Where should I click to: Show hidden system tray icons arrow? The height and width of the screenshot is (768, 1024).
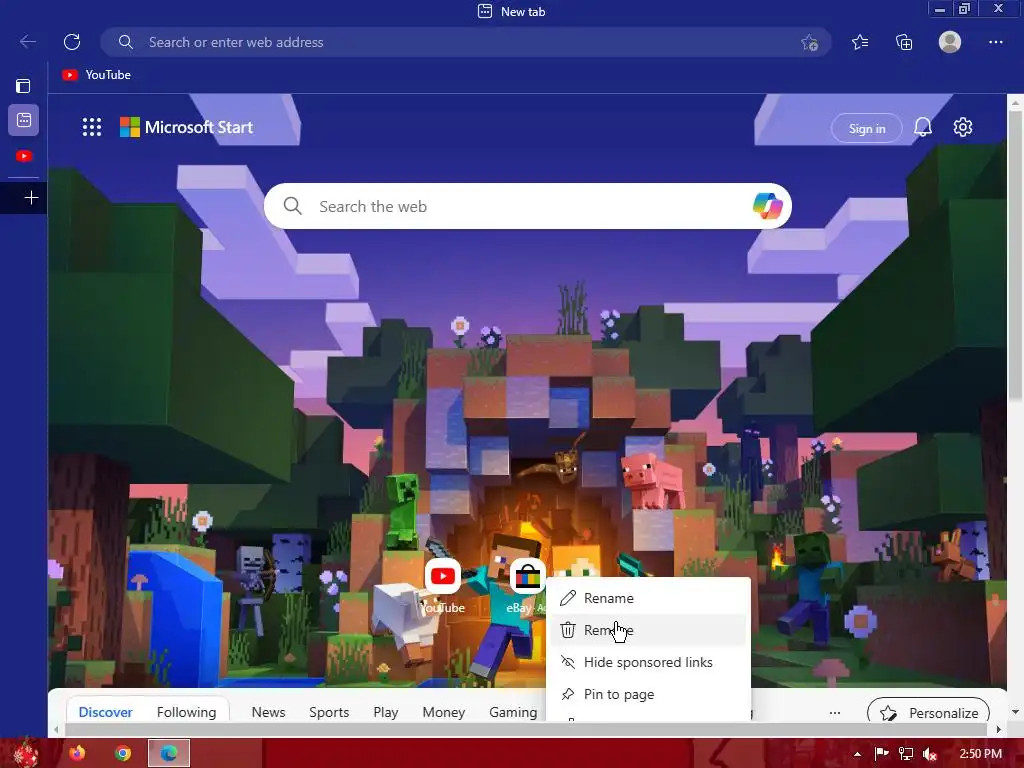tap(857, 754)
